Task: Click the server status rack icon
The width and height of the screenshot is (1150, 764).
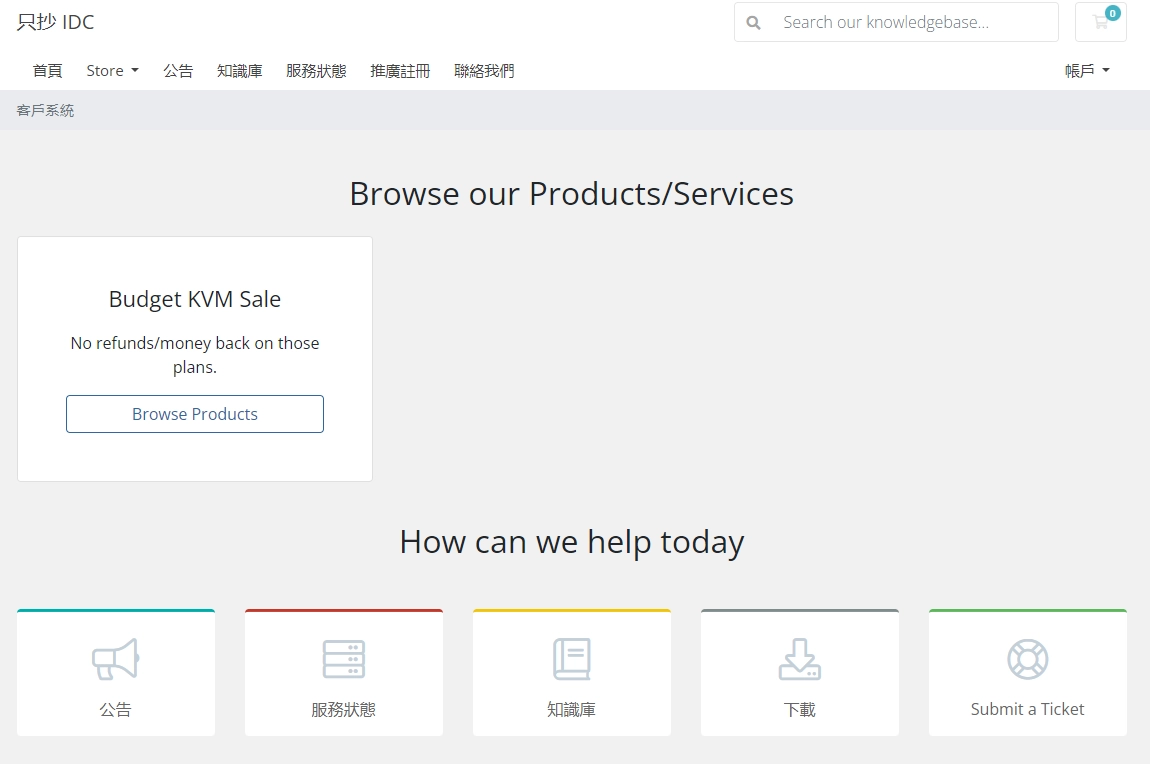Action: (344, 659)
